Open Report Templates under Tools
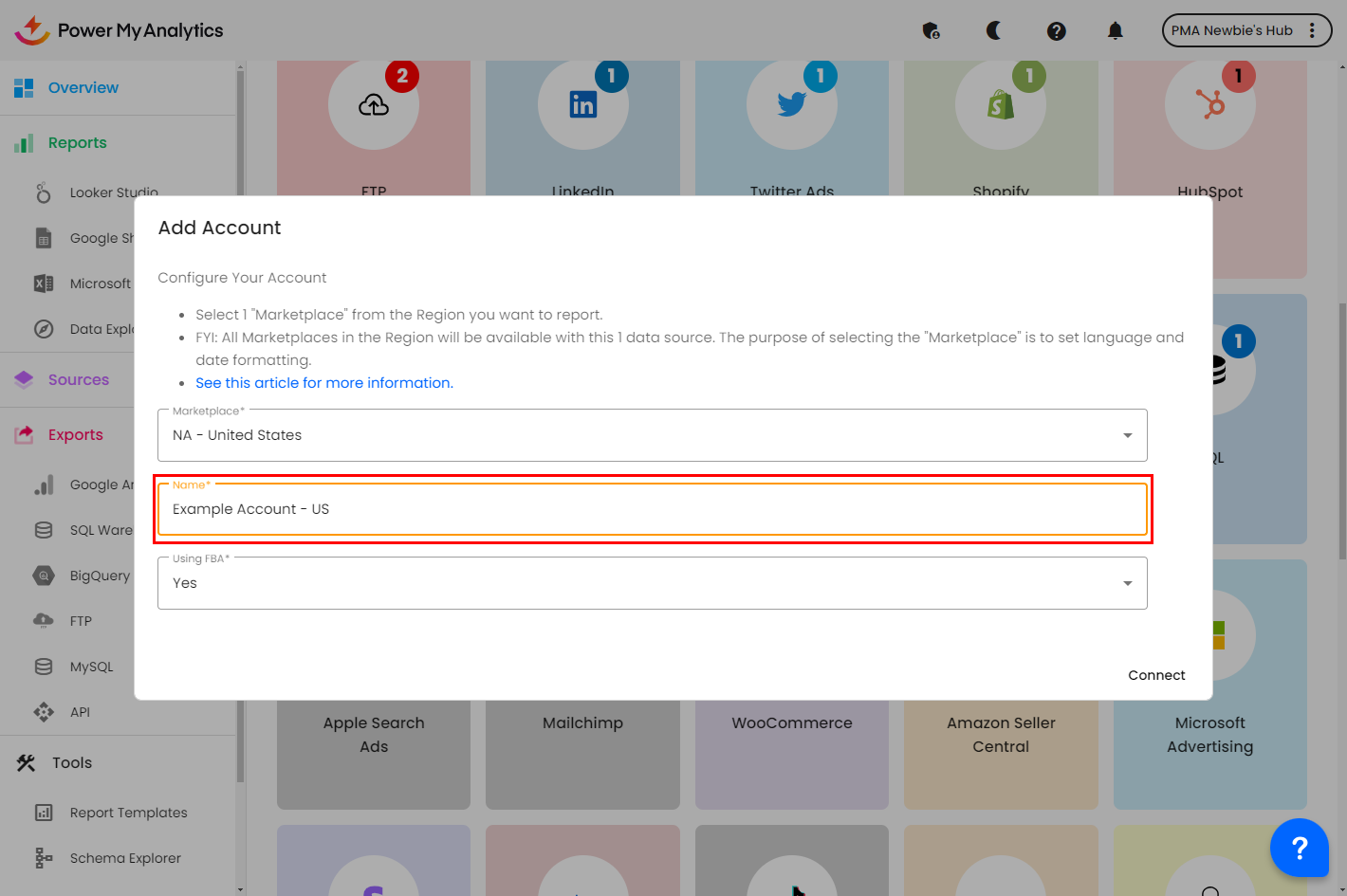This screenshot has width=1347, height=896. tap(128, 813)
